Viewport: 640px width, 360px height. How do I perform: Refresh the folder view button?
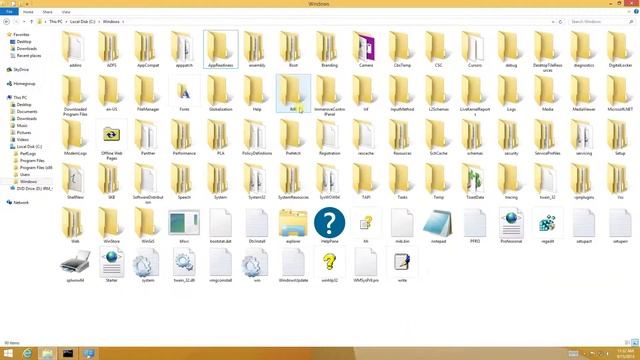coord(560,22)
